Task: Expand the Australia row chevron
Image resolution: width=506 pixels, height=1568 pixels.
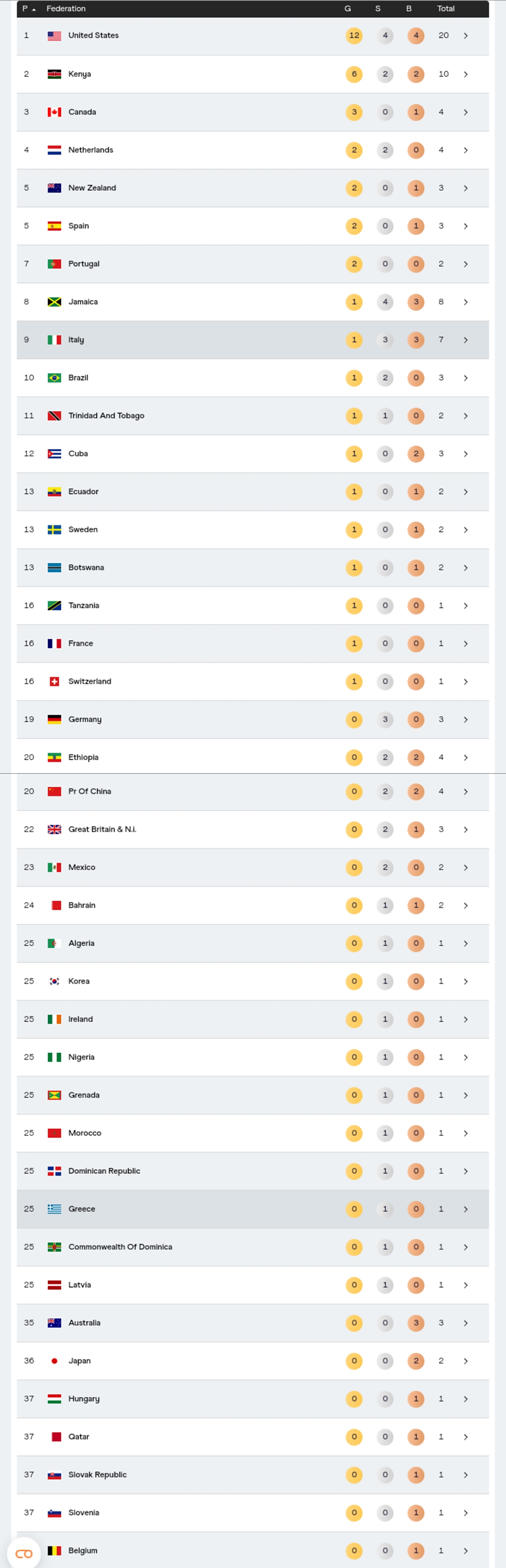Action: pyautogui.click(x=466, y=1323)
